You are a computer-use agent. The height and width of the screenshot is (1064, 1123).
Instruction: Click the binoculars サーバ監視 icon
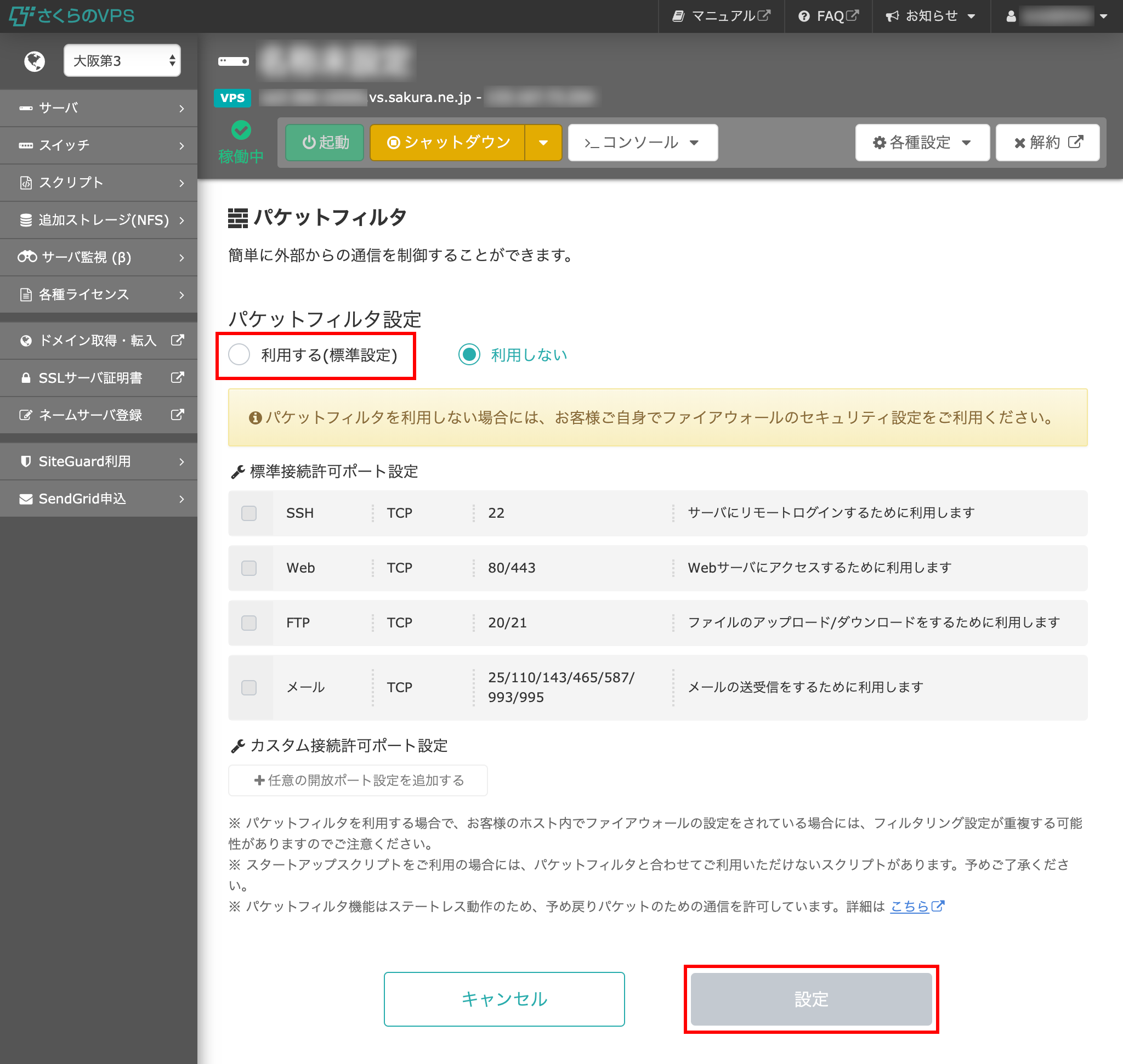tap(27, 257)
